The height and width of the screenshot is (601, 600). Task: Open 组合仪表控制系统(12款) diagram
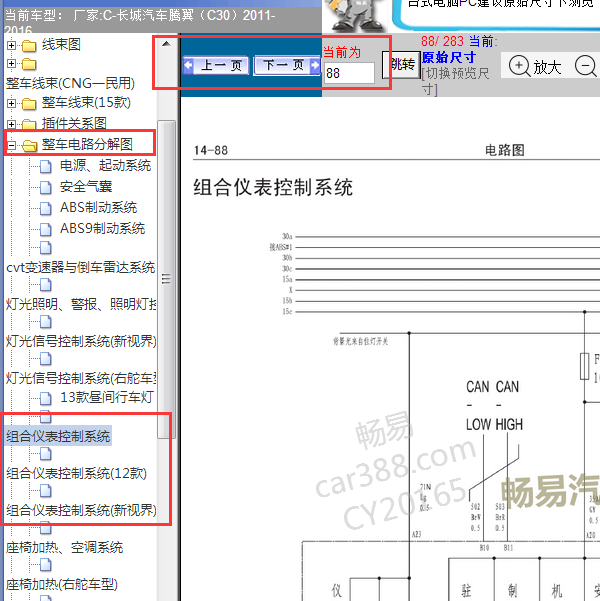(76, 473)
